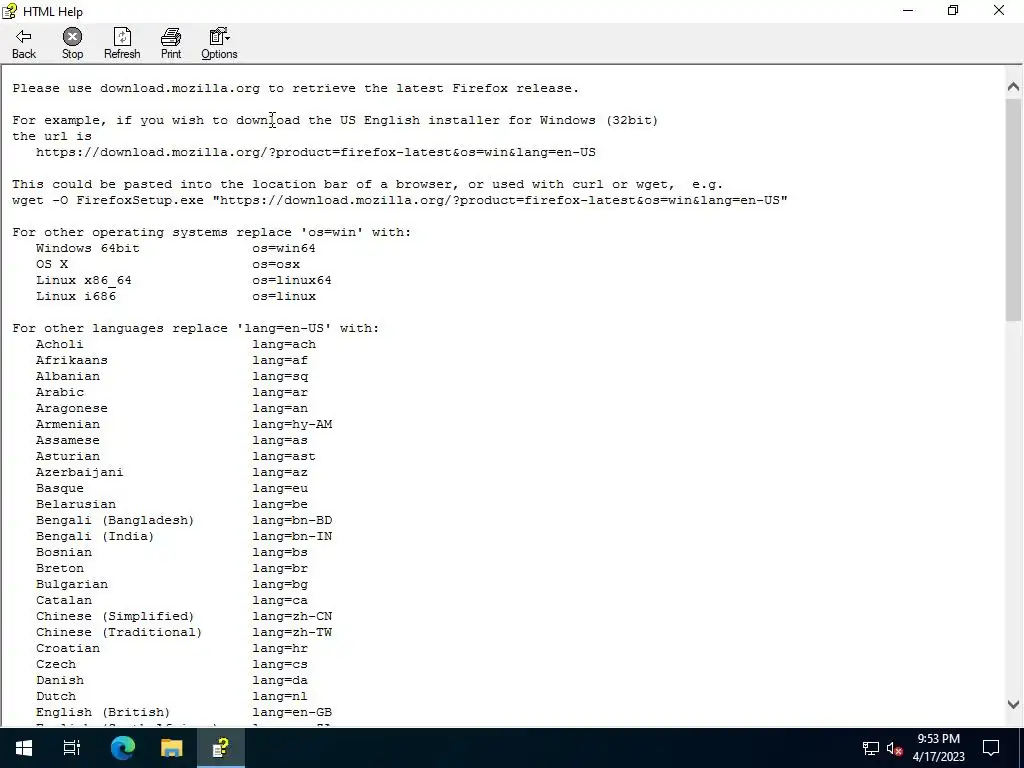Print the help document
Image resolution: width=1024 pixels, height=768 pixels.
[x=171, y=44]
